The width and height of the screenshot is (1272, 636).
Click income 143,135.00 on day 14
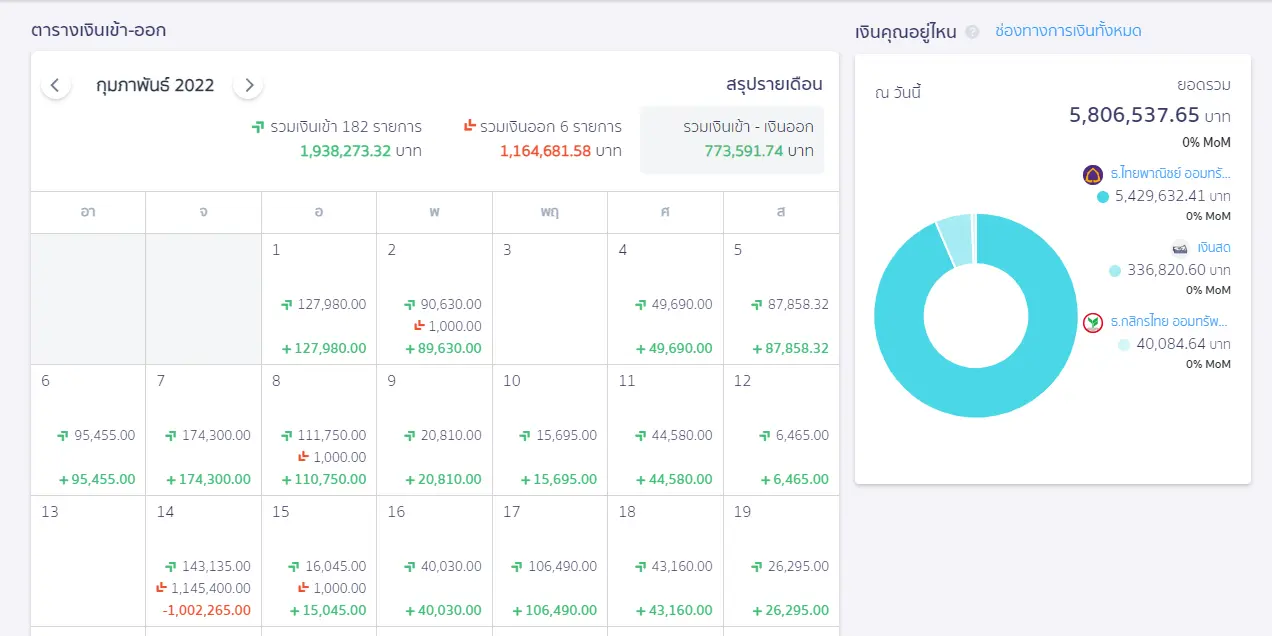(216, 566)
